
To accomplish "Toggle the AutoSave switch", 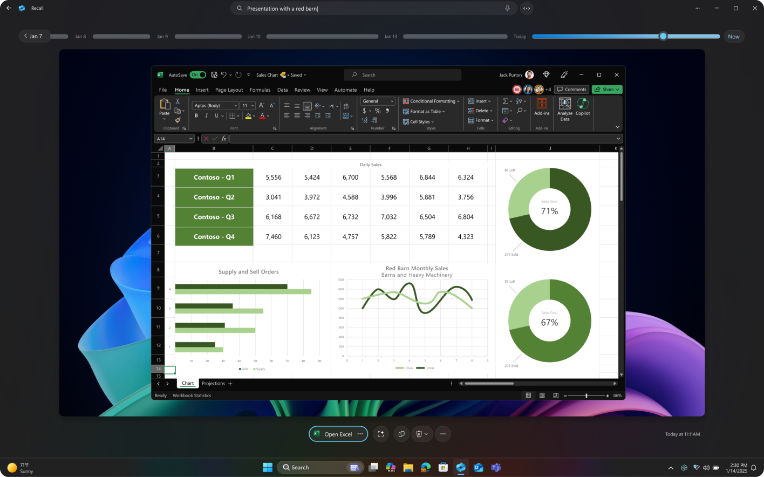I will 197,75.
